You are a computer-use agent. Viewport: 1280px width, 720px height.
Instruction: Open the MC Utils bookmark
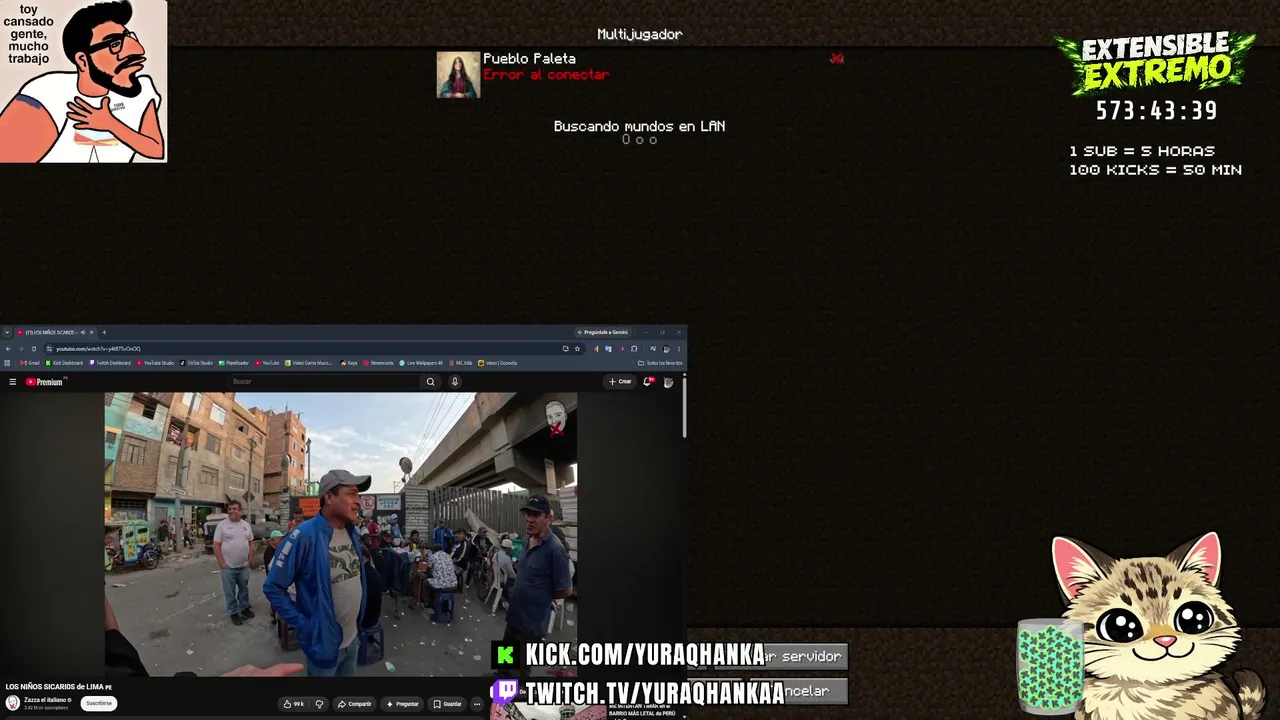(460, 363)
